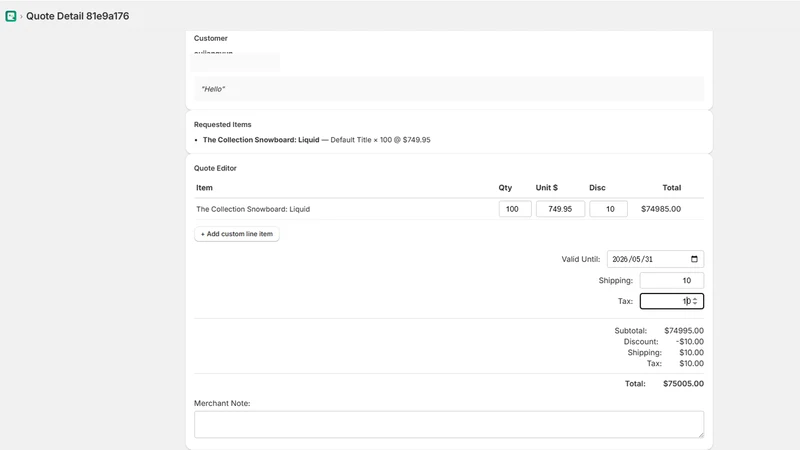Viewport: 800px width, 450px height.
Task: Click the item name in the Quote Editor row
Action: tap(253, 209)
